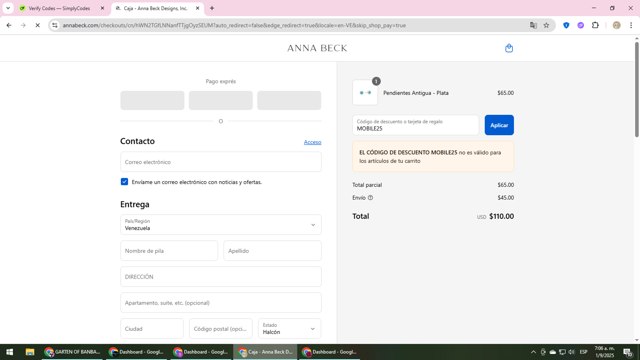Click the page vertical scrollbar
640x360 pixels.
[637, 90]
